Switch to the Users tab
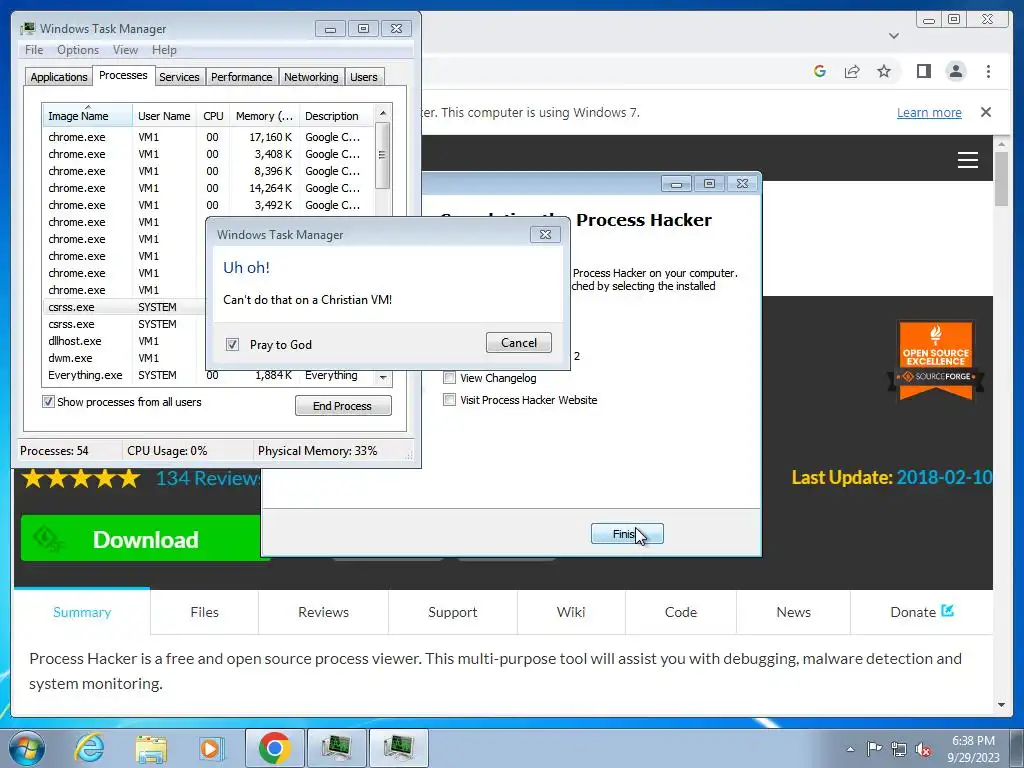This screenshot has height=768, width=1024. point(364,77)
